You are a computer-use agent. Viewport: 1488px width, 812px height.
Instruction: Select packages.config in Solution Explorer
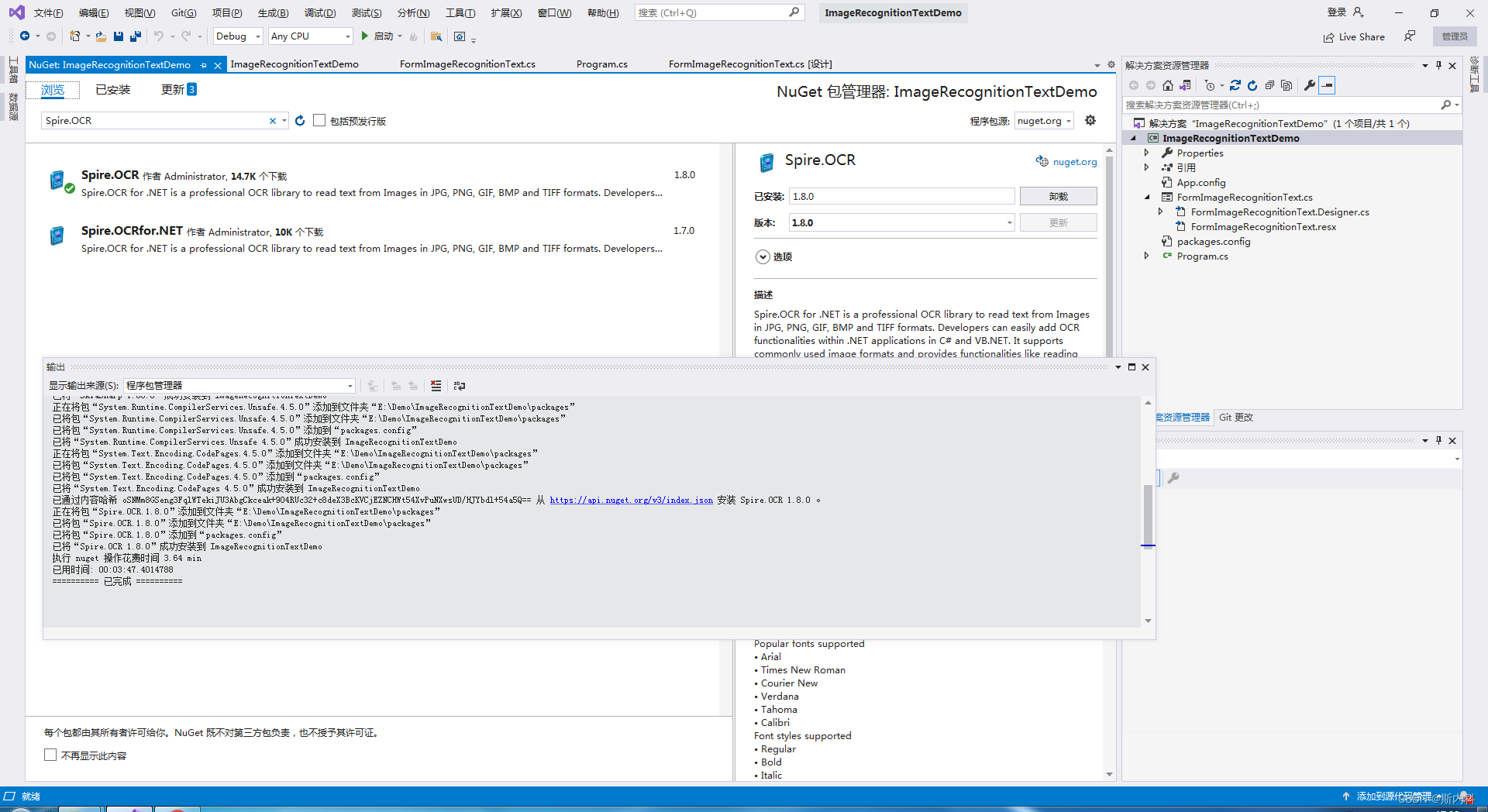click(1214, 242)
